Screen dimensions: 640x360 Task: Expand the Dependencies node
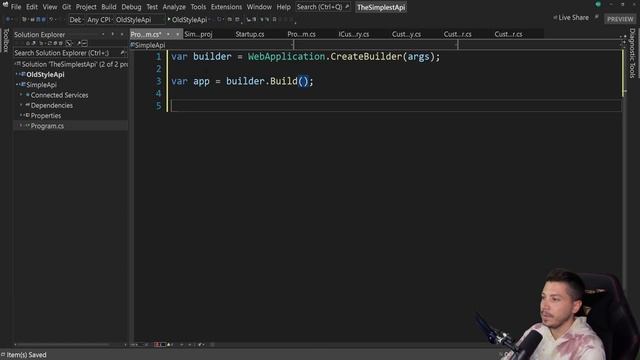21,105
